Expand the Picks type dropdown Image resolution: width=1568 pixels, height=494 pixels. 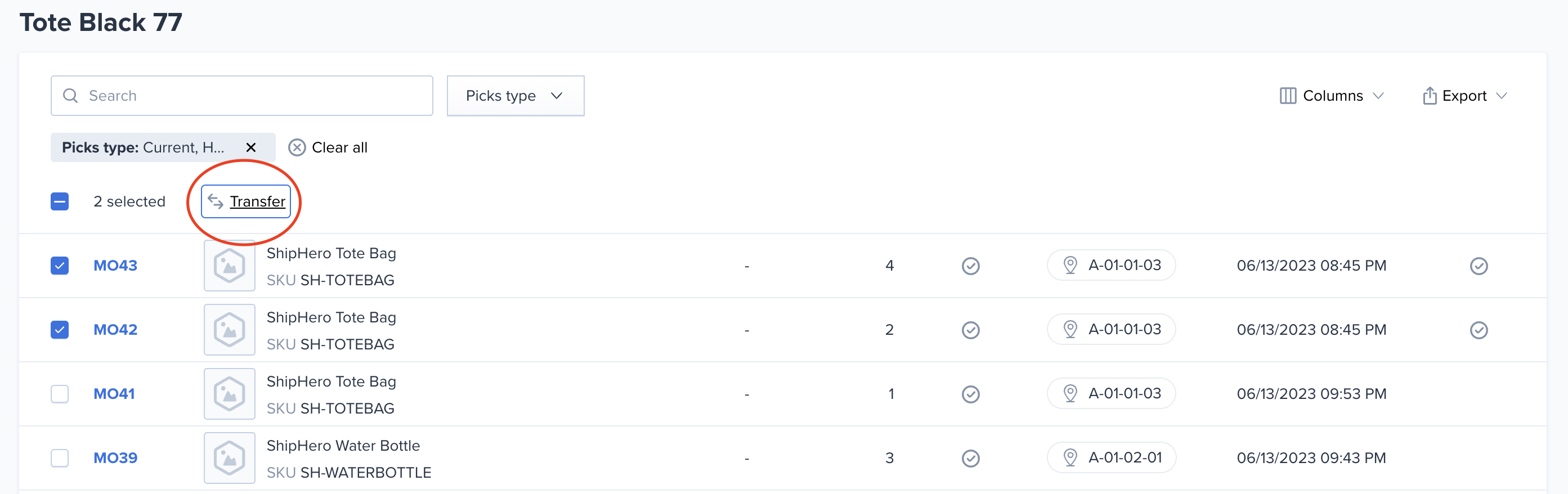pyautogui.click(x=516, y=96)
